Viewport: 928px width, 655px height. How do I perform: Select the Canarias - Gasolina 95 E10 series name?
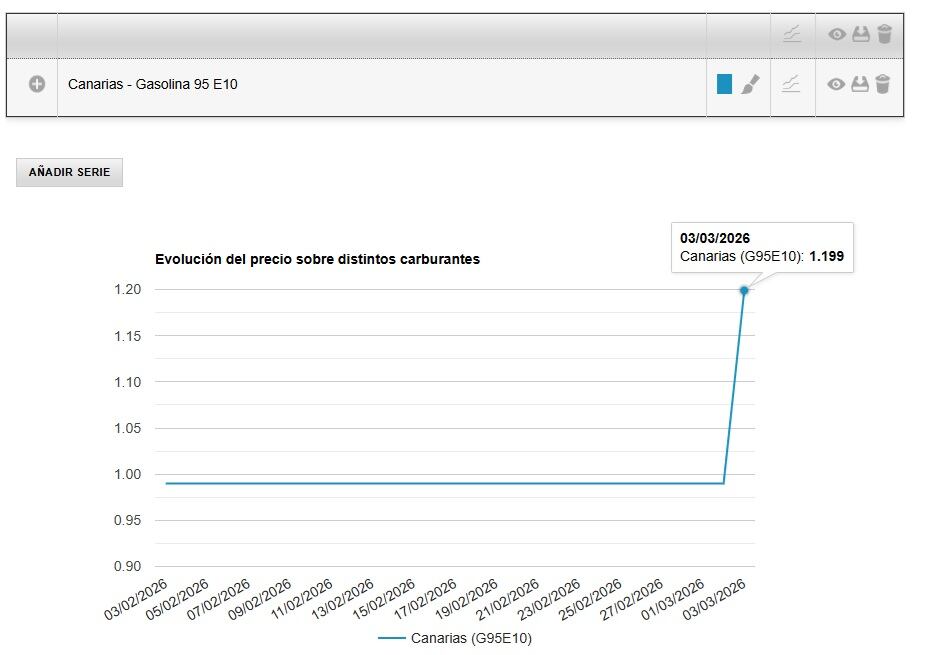pyautogui.click(x=152, y=85)
